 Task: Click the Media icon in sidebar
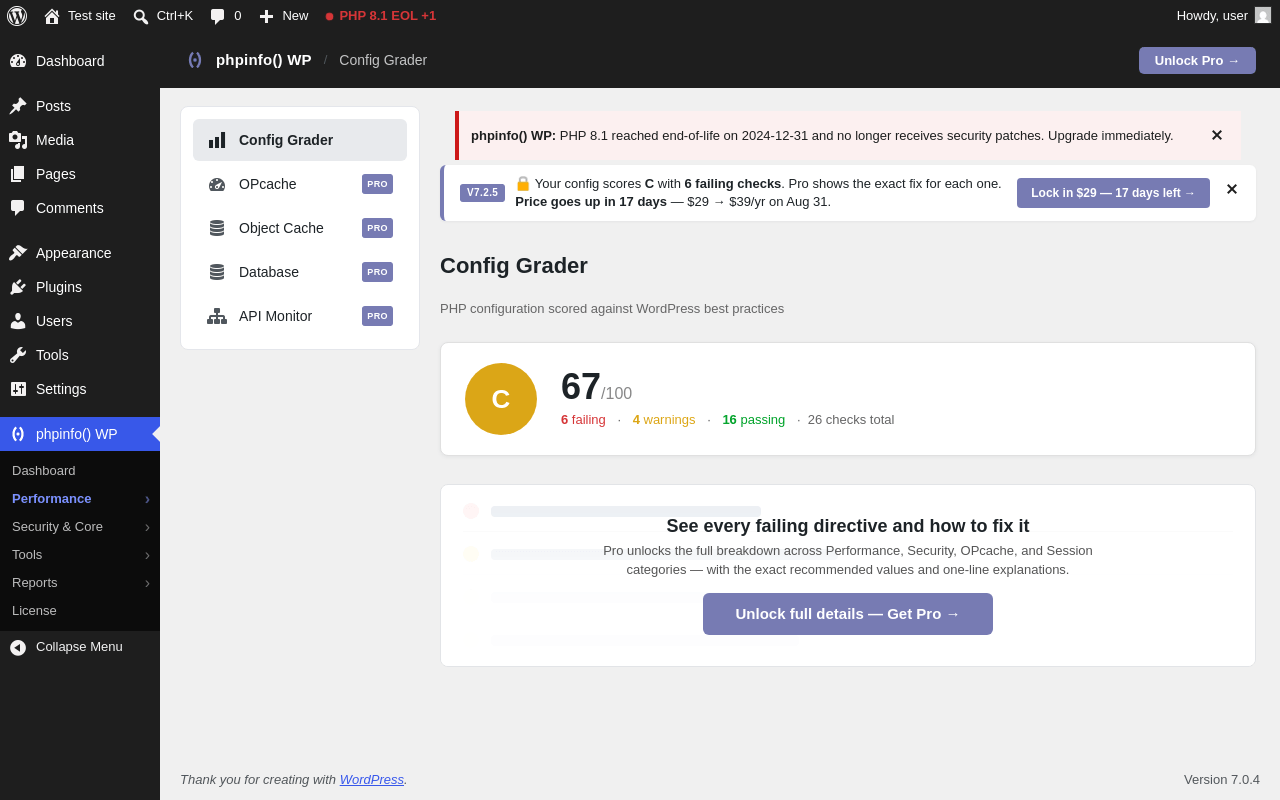(x=18, y=140)
